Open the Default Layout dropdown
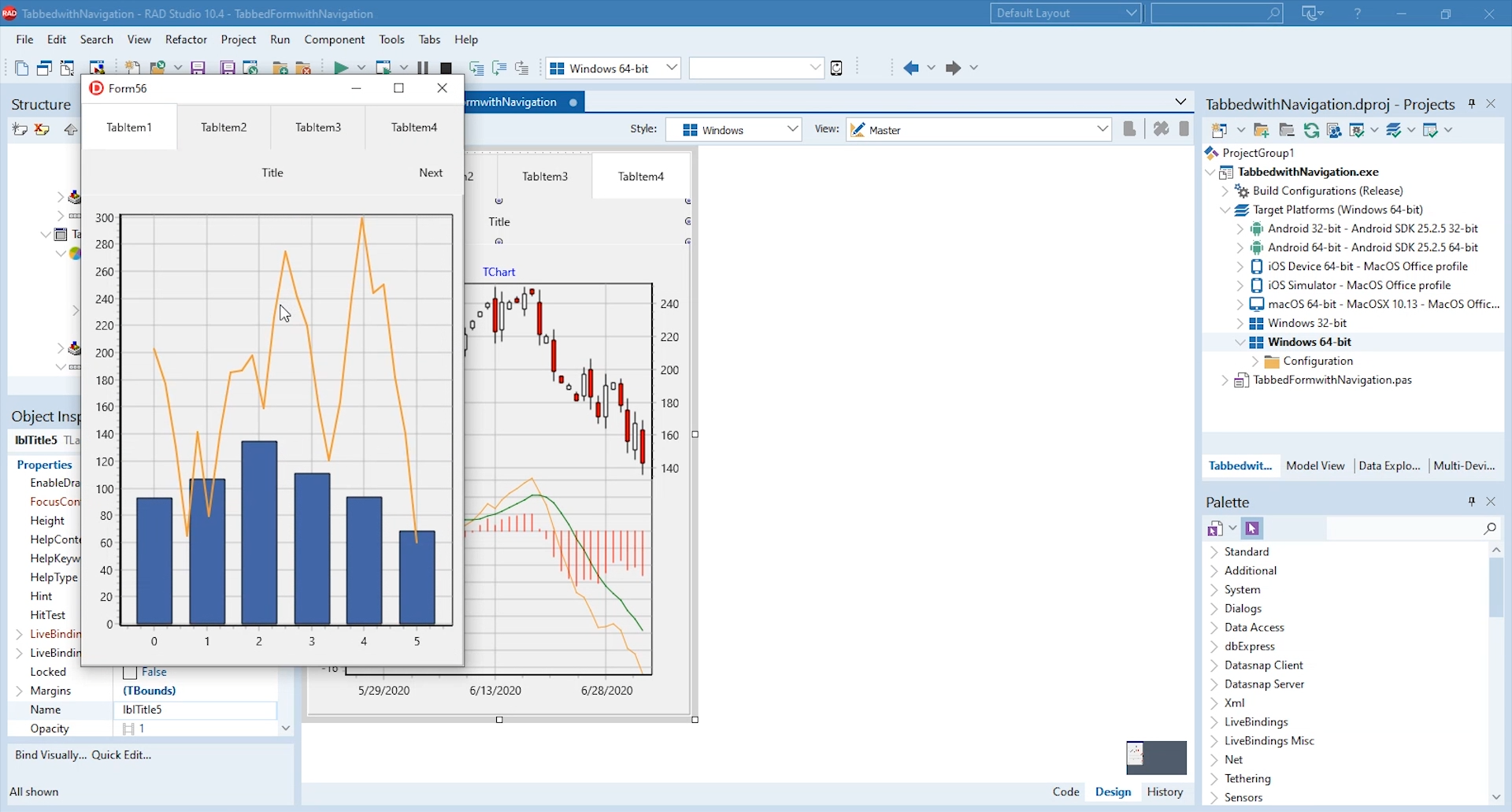Image resolution: width=1512 pixels, height=812 pixels. [x=1132, y=13]
